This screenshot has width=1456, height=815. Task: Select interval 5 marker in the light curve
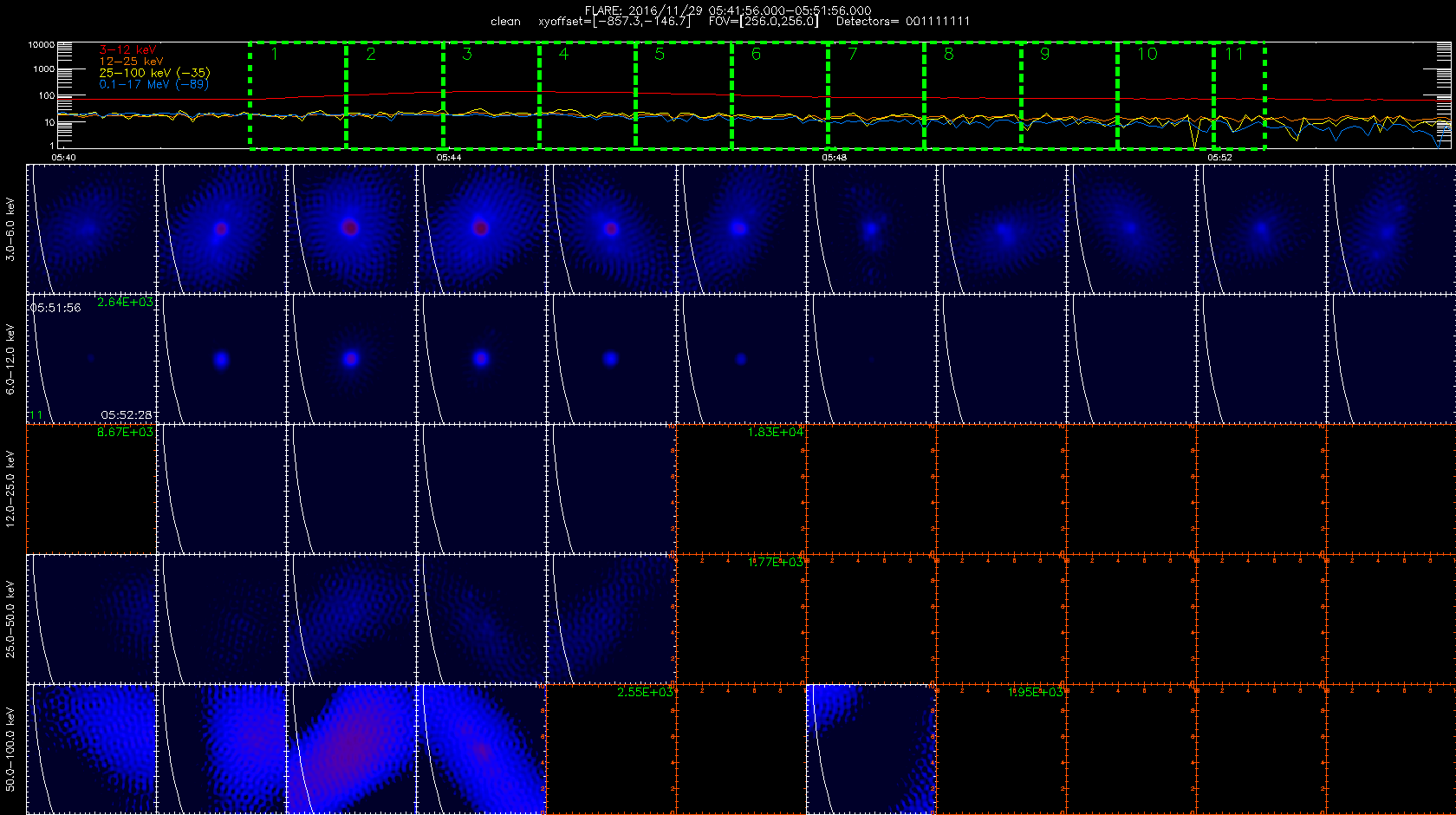pyautogui.click(x=660, y=55)
